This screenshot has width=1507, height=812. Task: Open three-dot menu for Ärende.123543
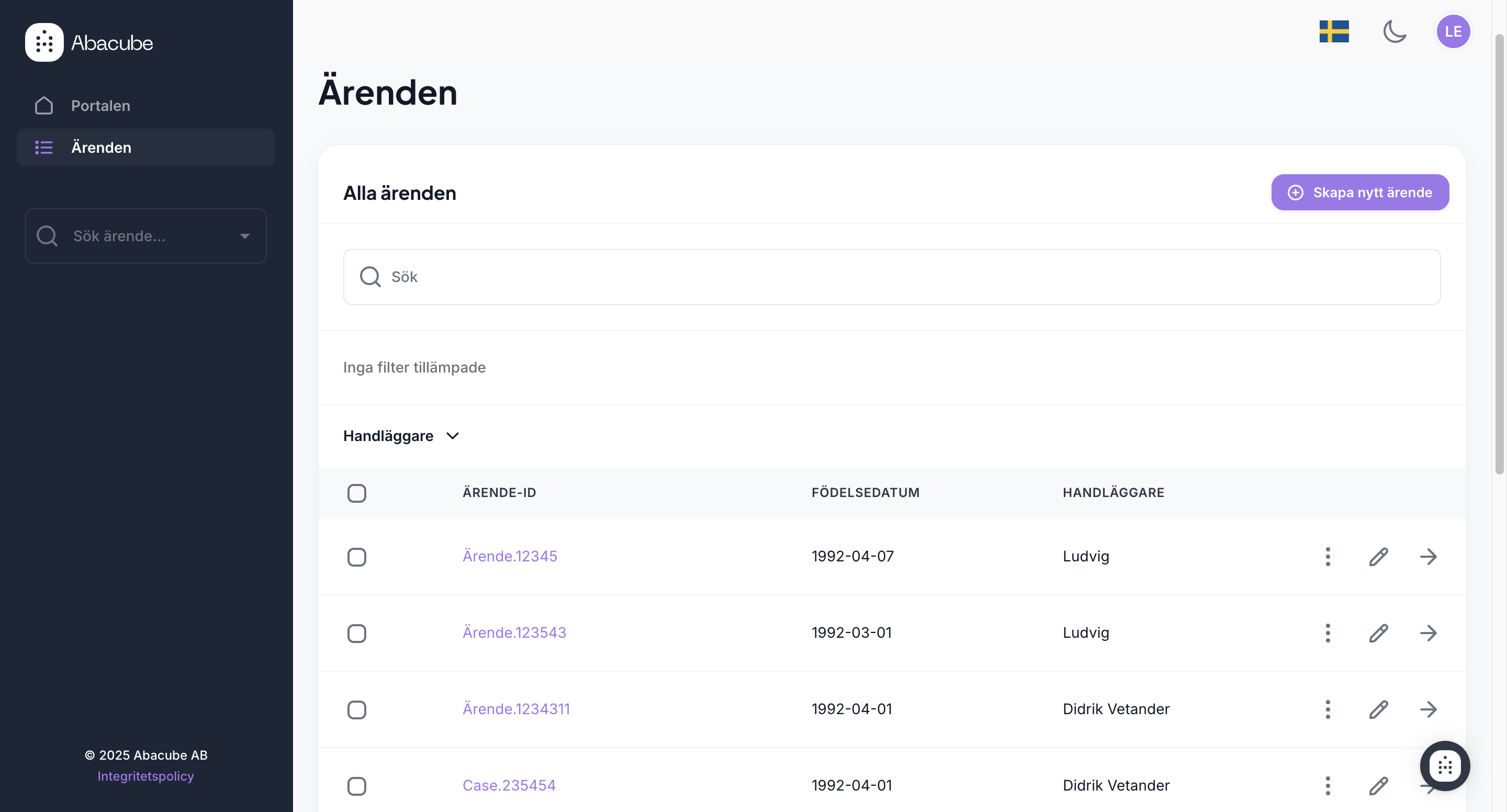point(1328,633)
